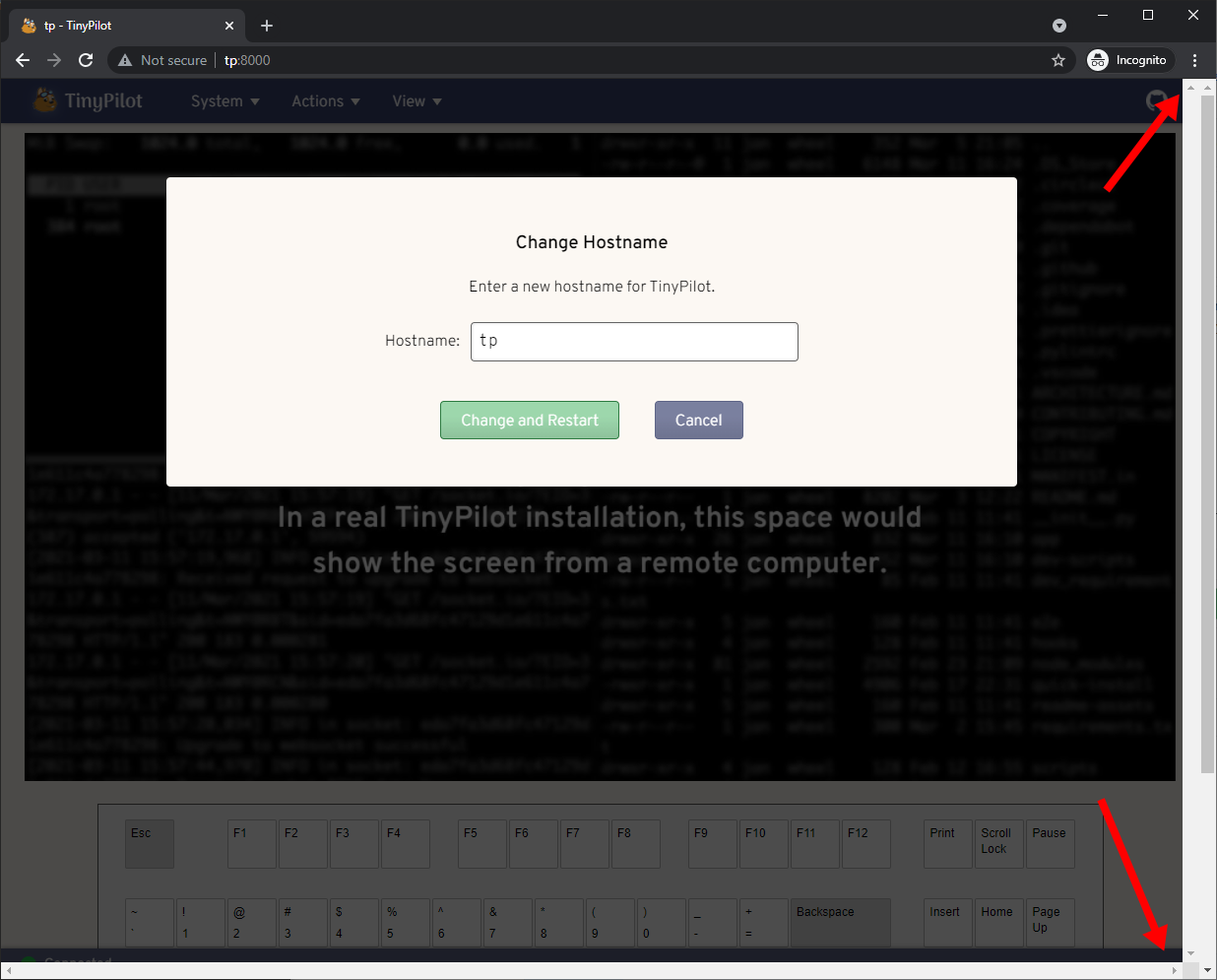Bookmark this page with the star icon
Screen dimensions: 1217x980
pos(1058,60)
